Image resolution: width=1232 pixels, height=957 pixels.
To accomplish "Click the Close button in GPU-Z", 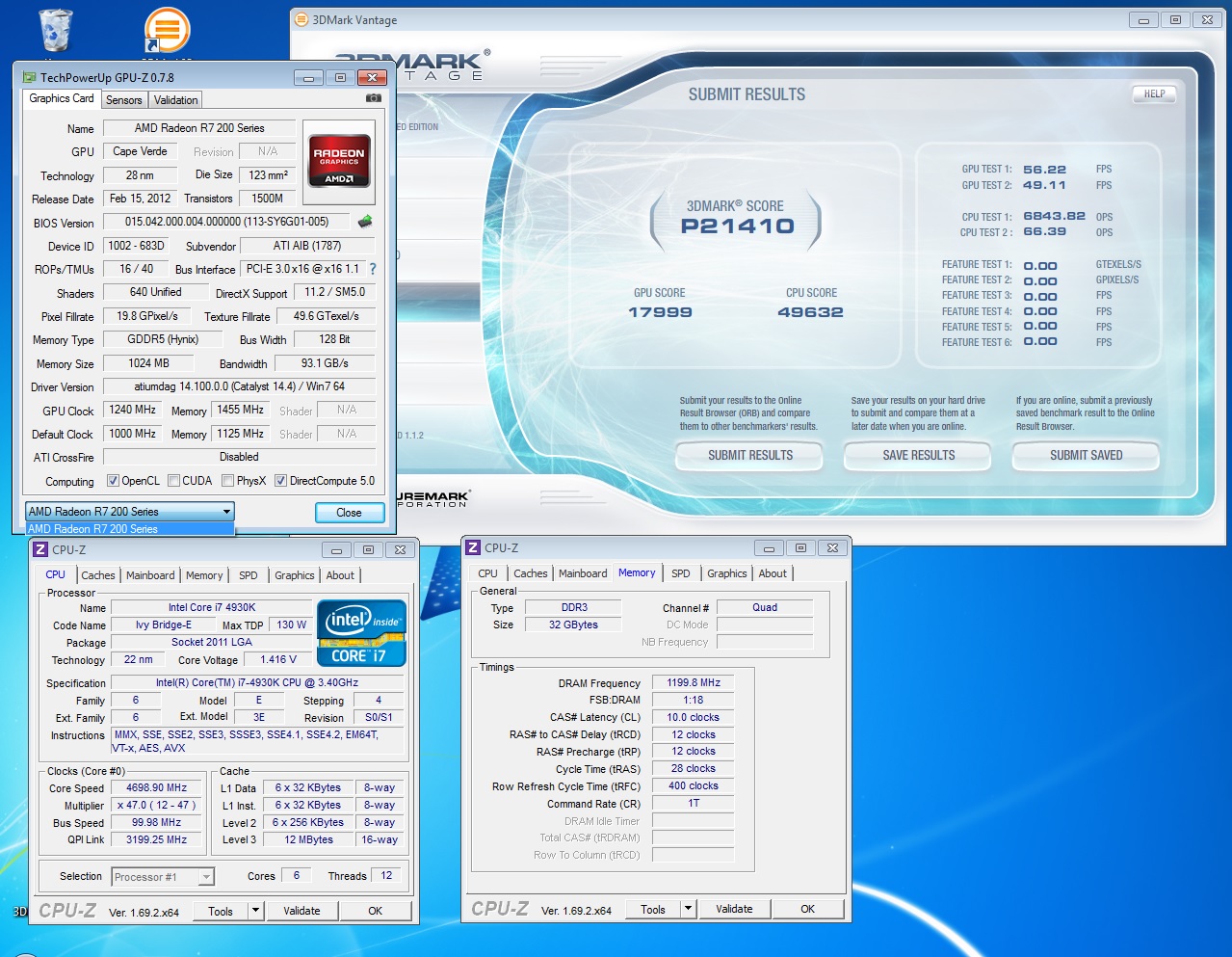I will point(349,513).
